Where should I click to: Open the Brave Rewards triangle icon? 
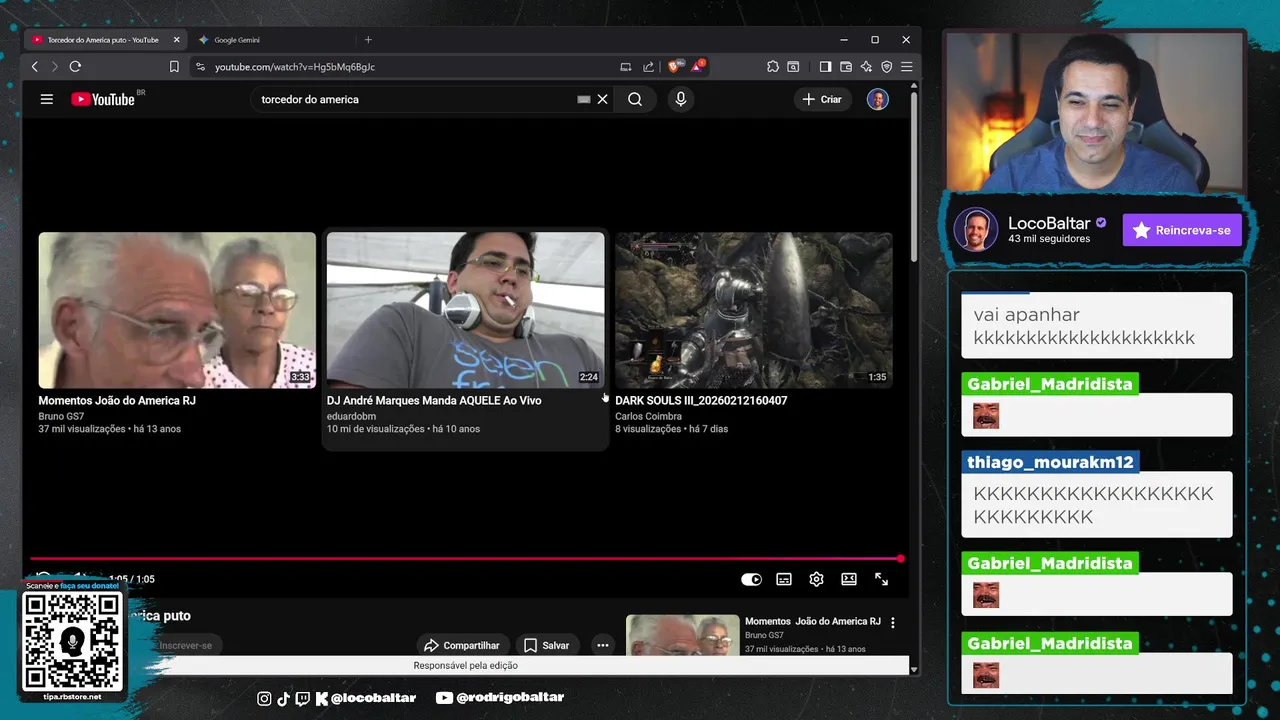697,66
